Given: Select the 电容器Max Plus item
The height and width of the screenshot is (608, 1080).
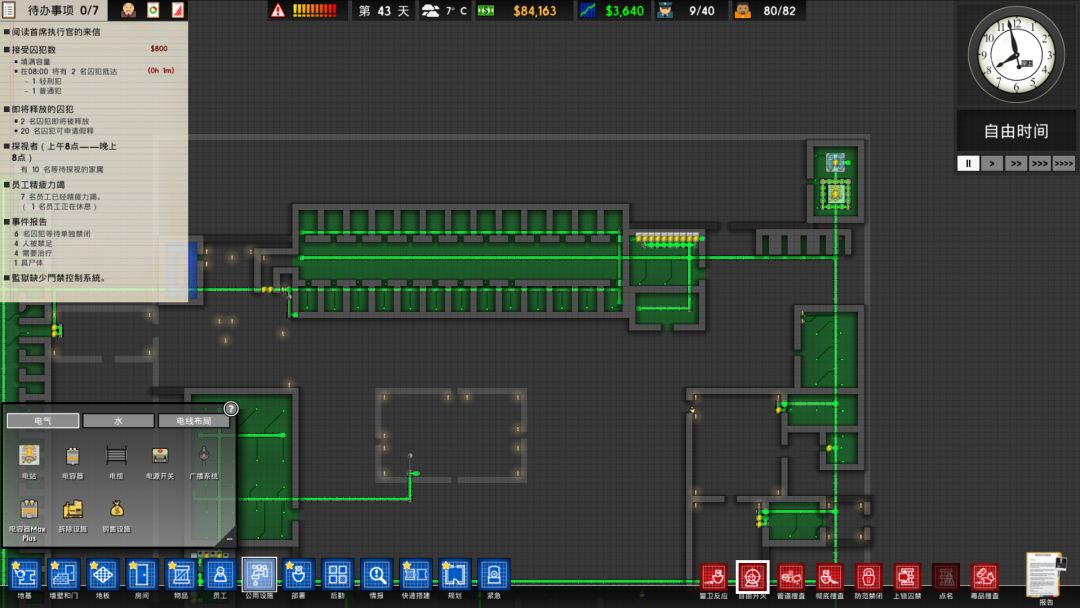Looking at the screenshot, I should pos(29,518).
